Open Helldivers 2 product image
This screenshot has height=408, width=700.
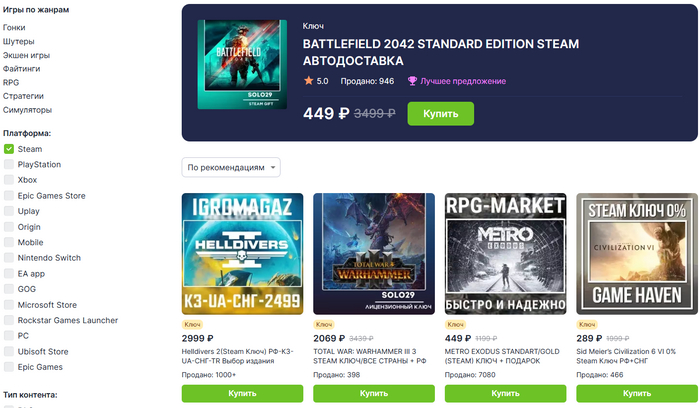click(x=241, y=253)
